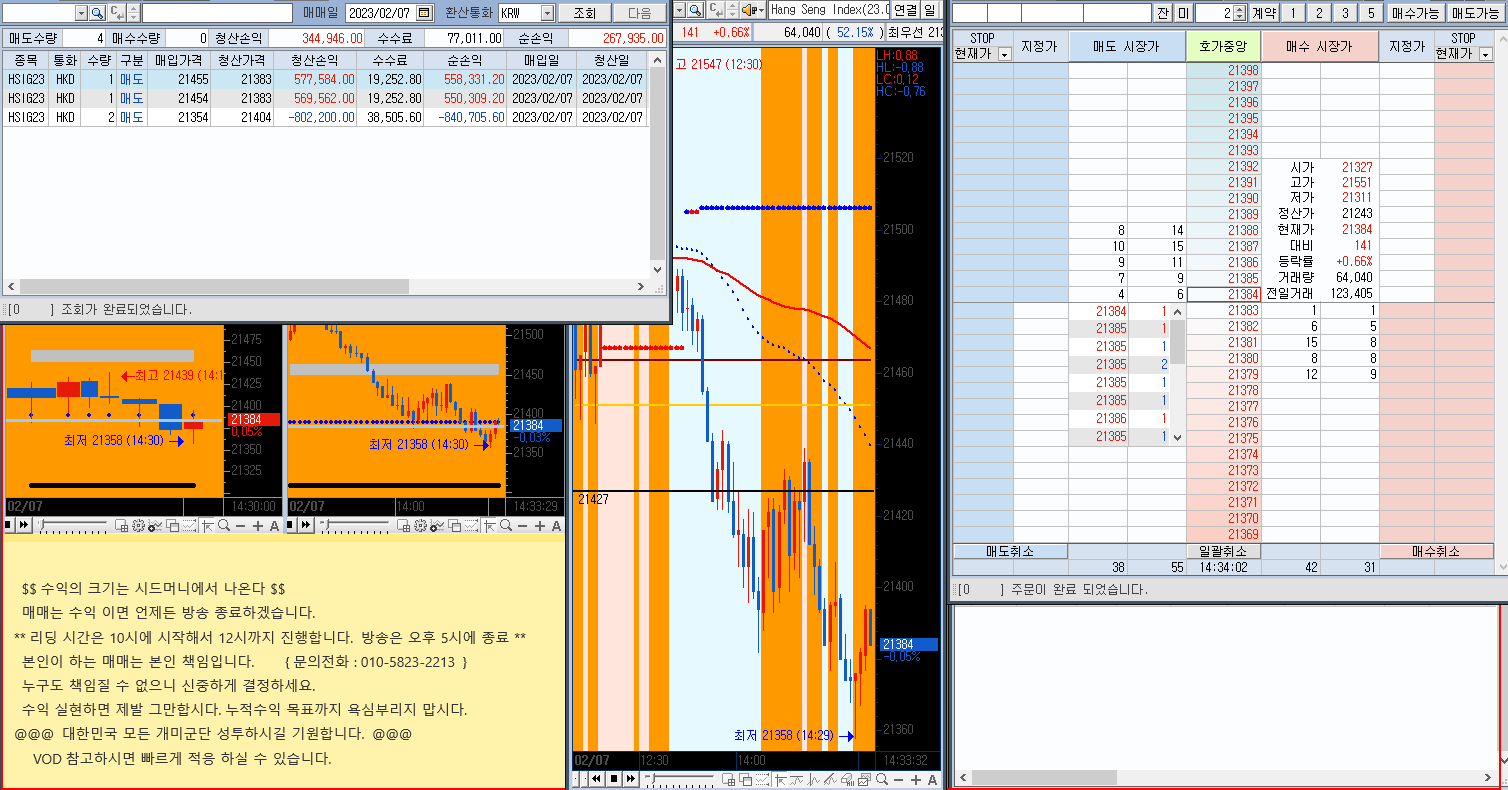Toggle the 연결 button on chart header
This screenshot has height=790, width=1508.
[905, 10]
